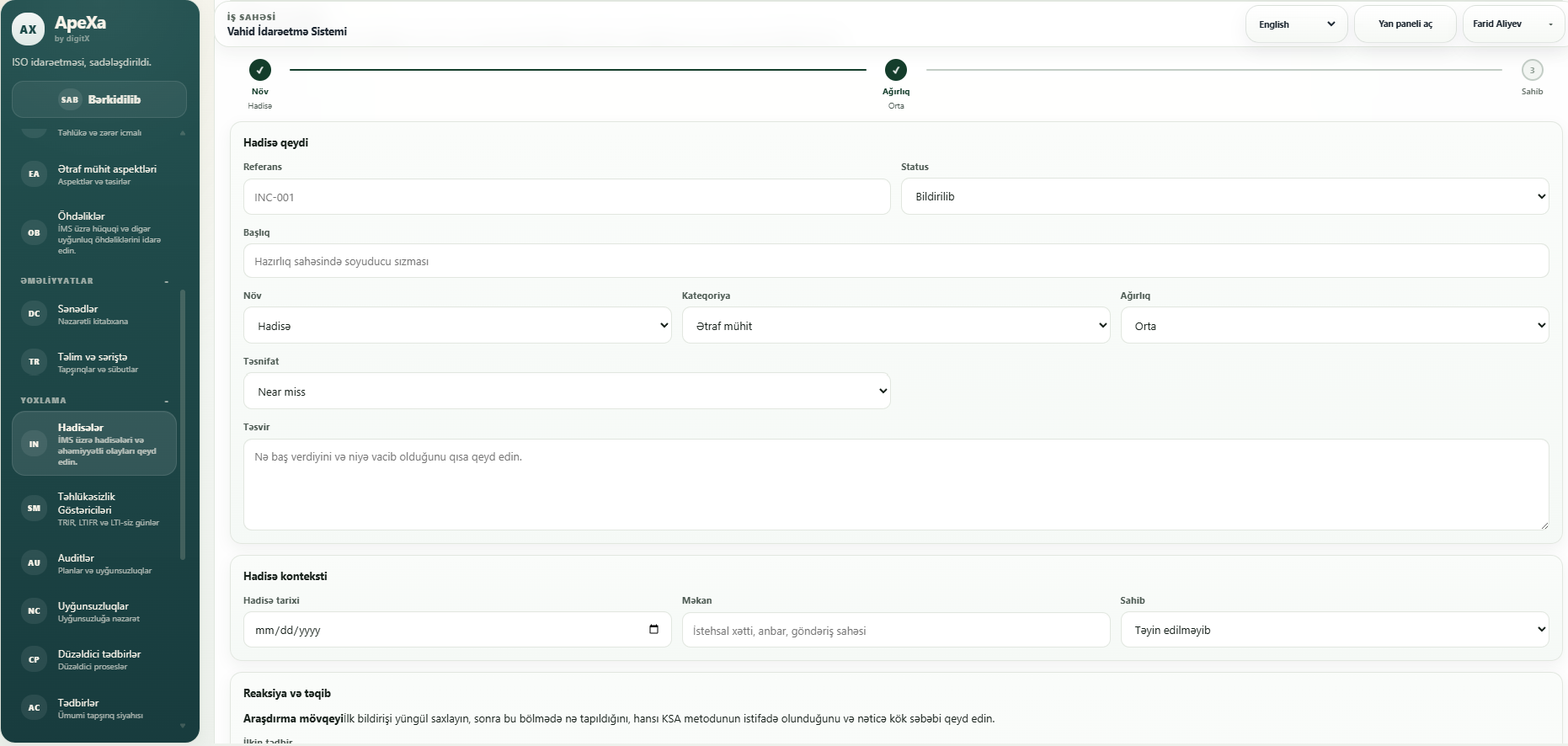The height and width of the screenshot is (746, 1568).
Task: Collapse the YOXLAMA sidebar section
Action: [166, 401]
